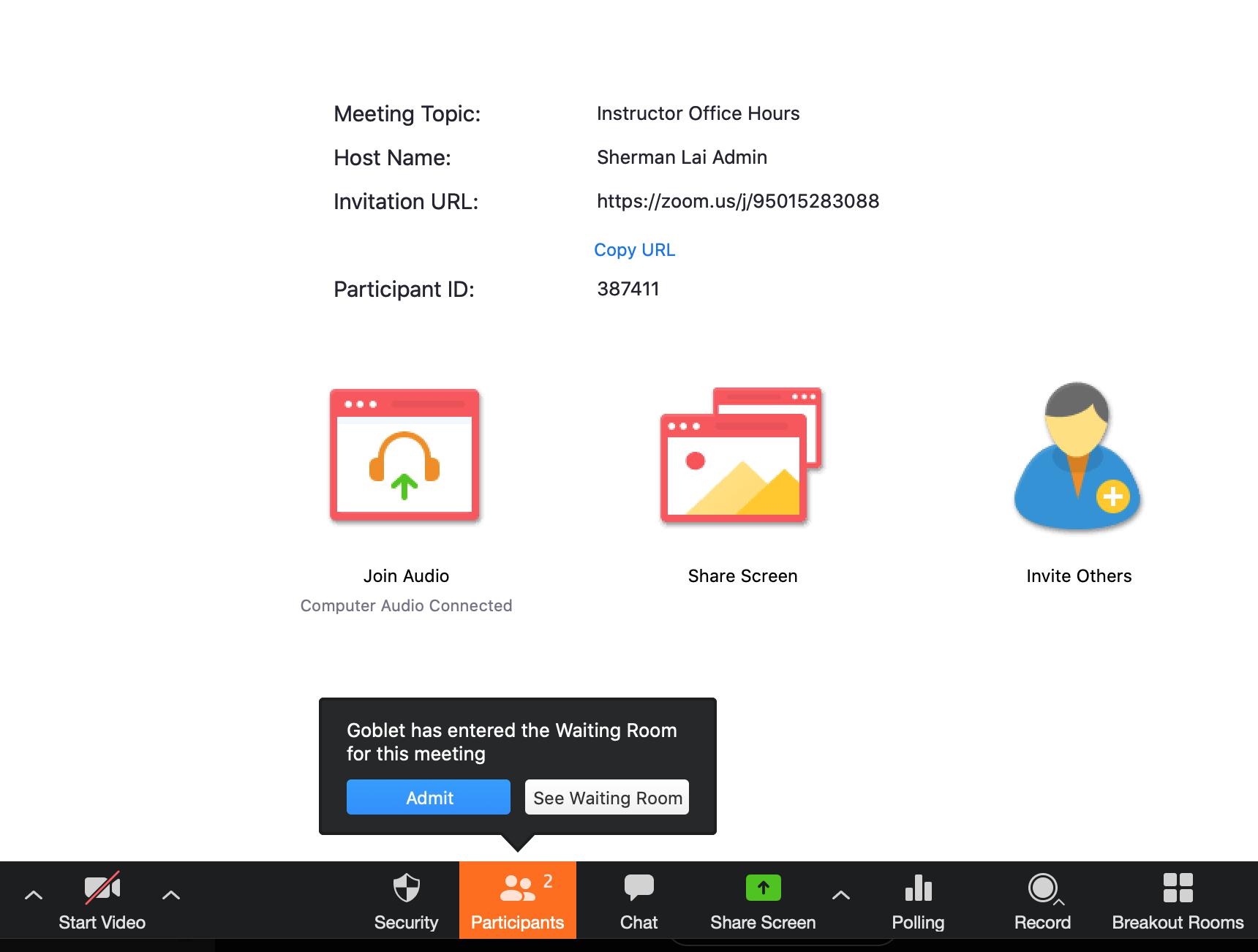Click the green Share Screen toolbar icon
This screenshot has height=952, width=1258.
point(763,889)
